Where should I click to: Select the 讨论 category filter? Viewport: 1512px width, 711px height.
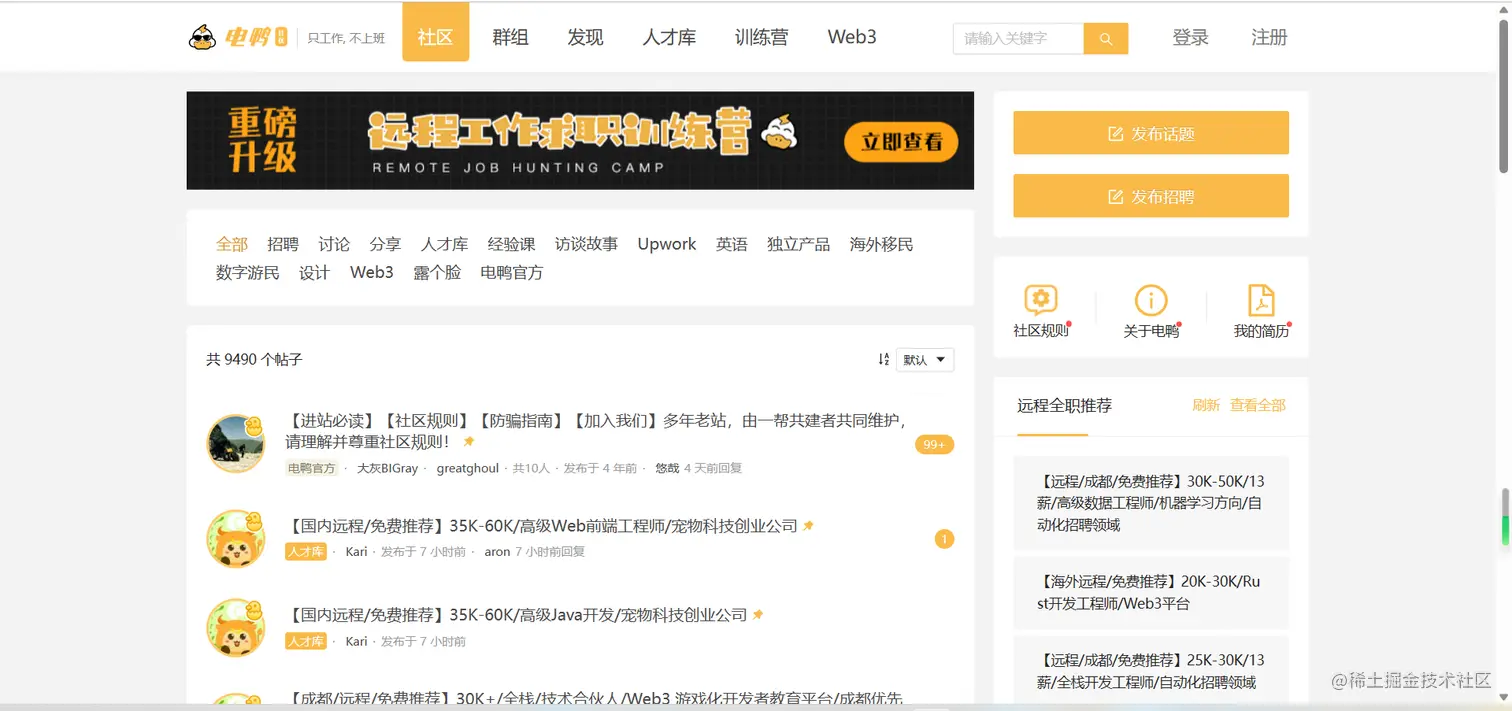point(334,244)
